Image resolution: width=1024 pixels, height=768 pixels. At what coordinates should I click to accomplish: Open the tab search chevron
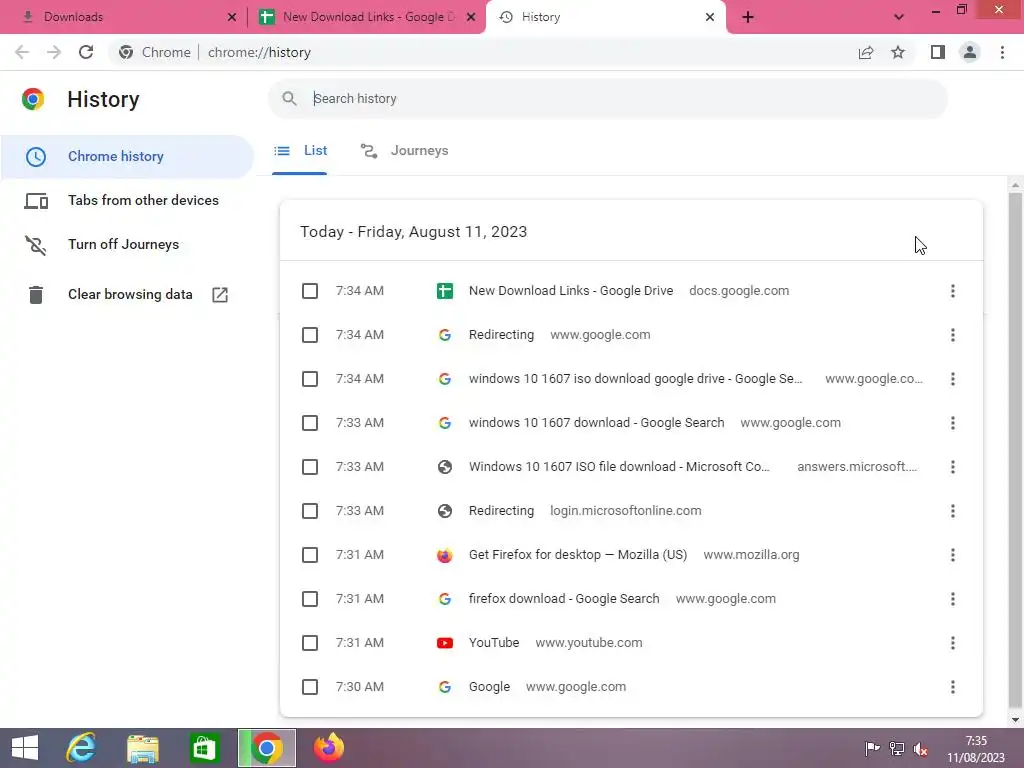pyautogui.click(x=899, y=18)
